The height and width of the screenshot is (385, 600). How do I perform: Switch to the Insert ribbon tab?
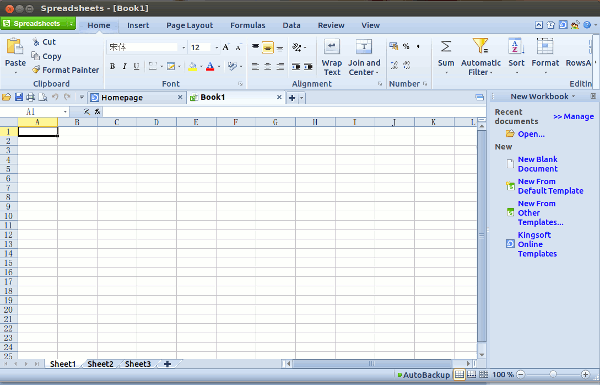[x=138, y=25]
